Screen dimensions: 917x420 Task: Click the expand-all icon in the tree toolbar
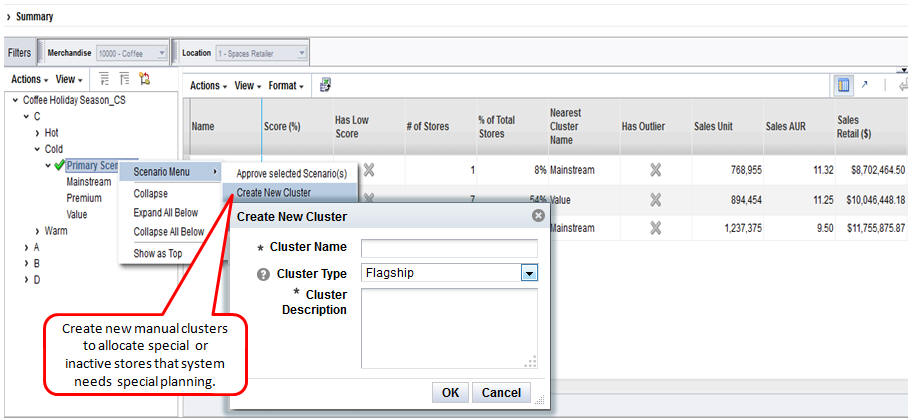(x=104, y=79)
